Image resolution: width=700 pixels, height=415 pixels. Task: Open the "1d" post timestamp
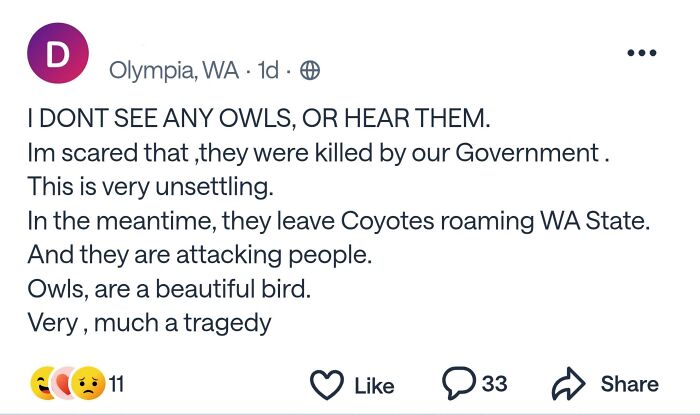coord(268,70)
